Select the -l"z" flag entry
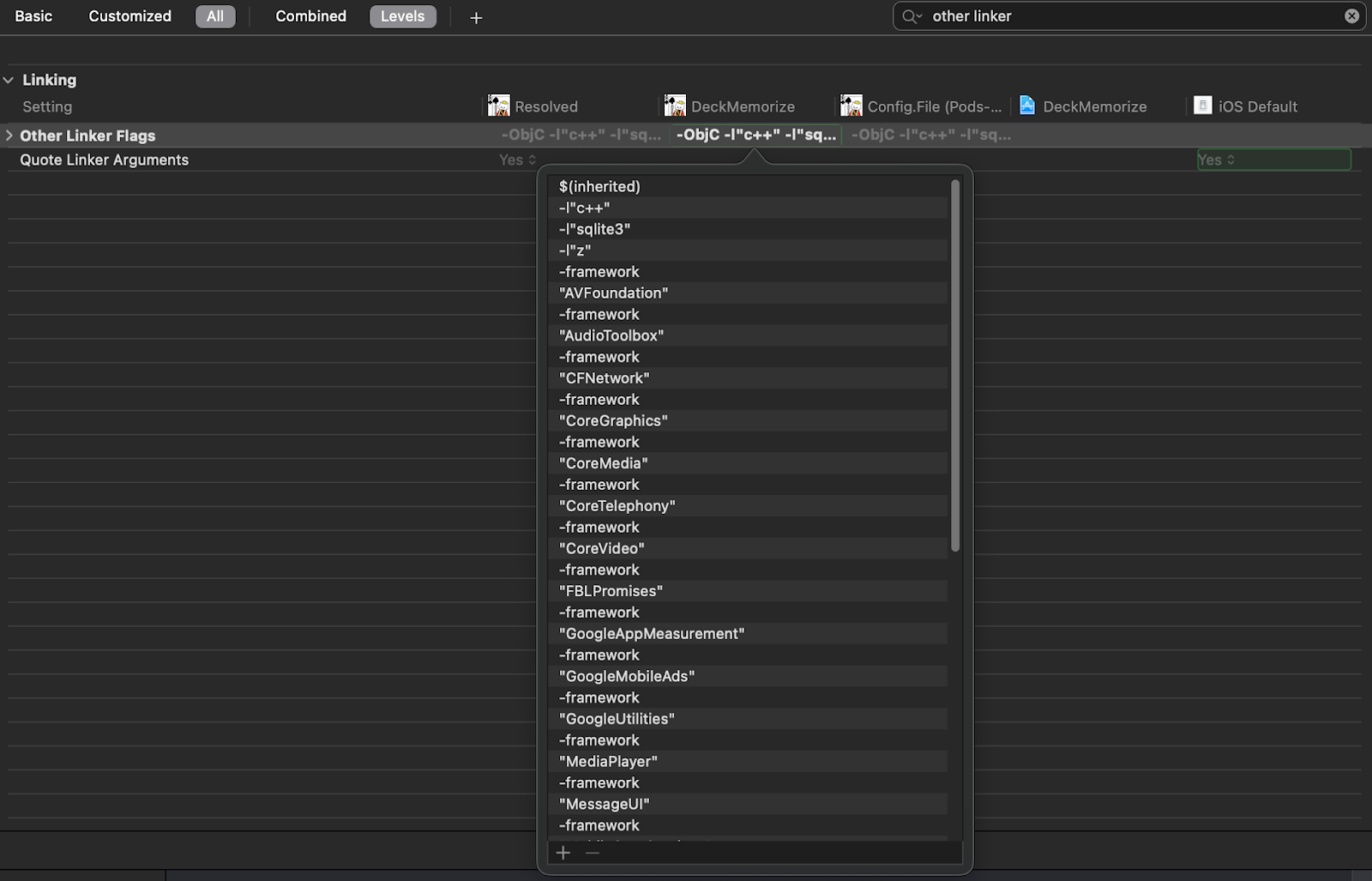 pyautogui.click(x=748, y=250)
